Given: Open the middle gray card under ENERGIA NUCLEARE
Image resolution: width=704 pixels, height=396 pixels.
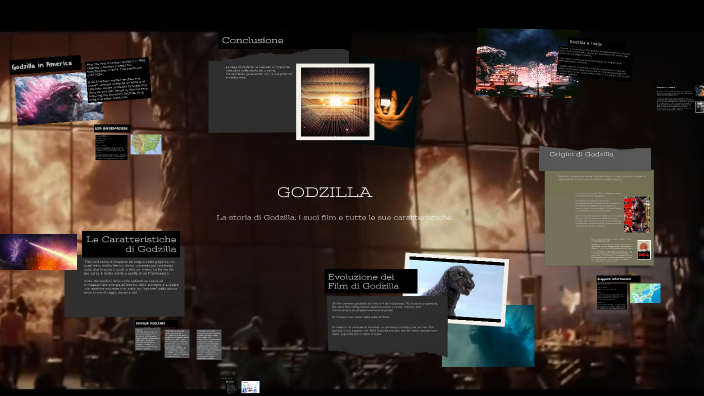Looking at the screenshot, I should [x=176, y=343].
